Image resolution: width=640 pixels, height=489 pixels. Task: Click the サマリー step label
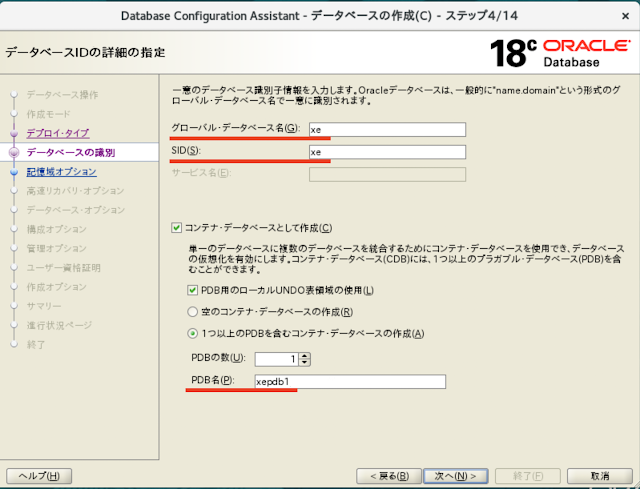tap(44, 306)
